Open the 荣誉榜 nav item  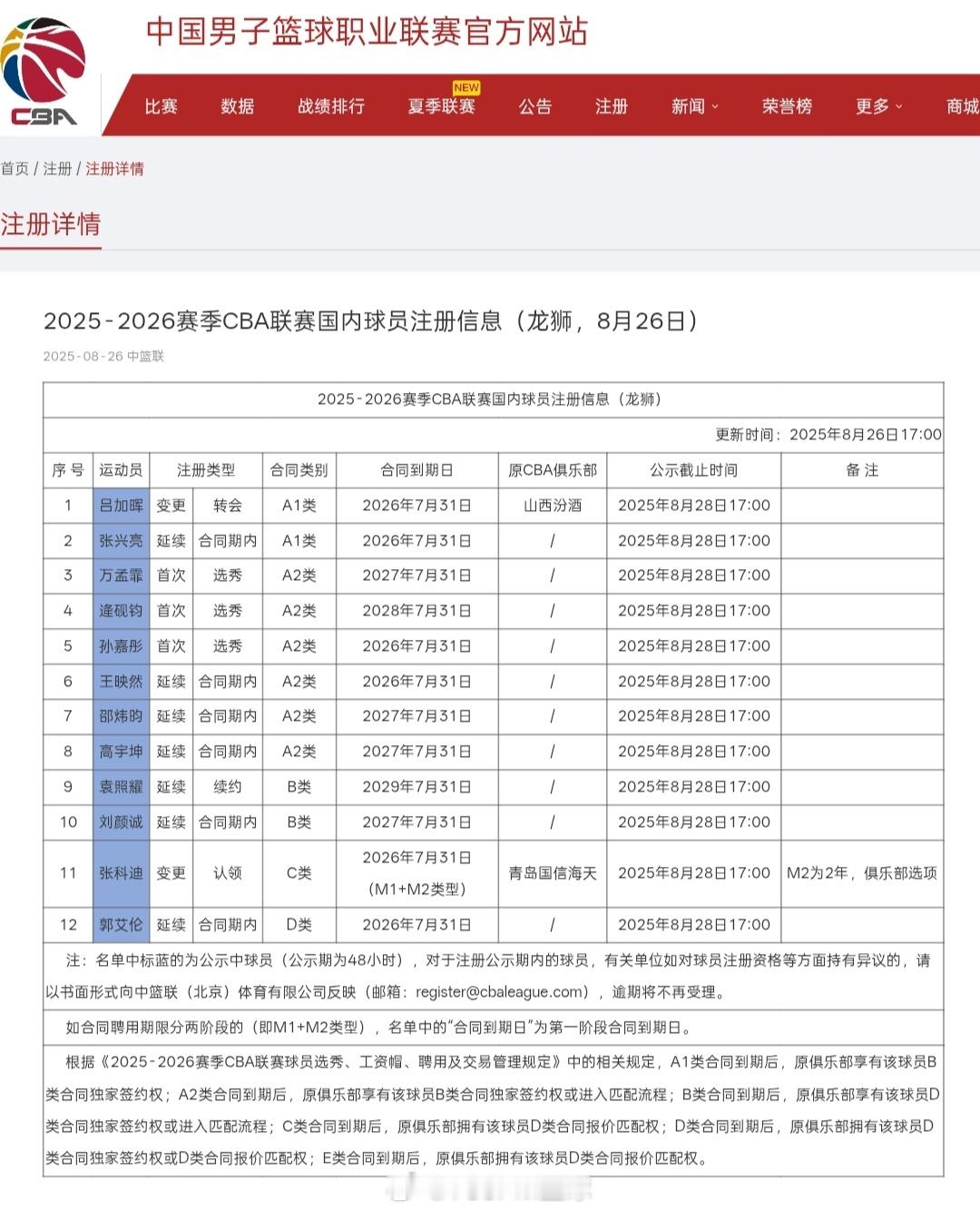coord(787,106)
